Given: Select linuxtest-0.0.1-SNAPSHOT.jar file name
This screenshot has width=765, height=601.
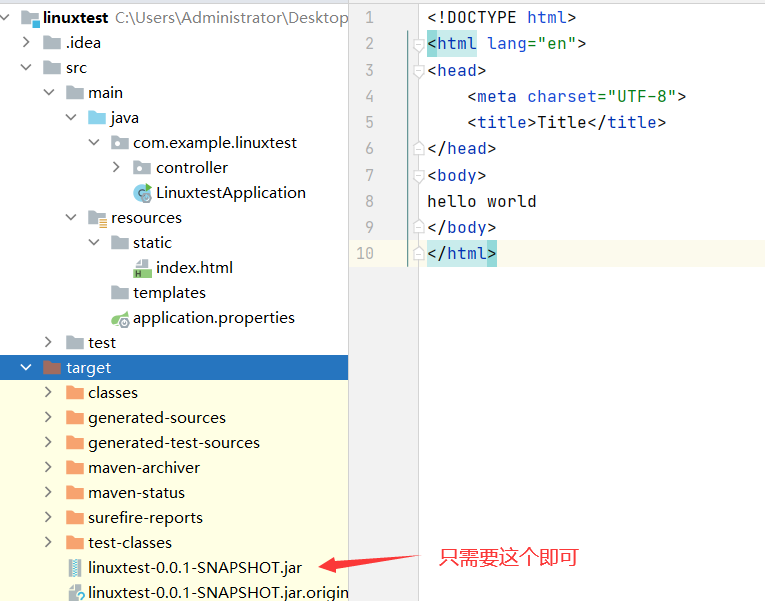Looking at the screenshot, I should click(195, 568).
